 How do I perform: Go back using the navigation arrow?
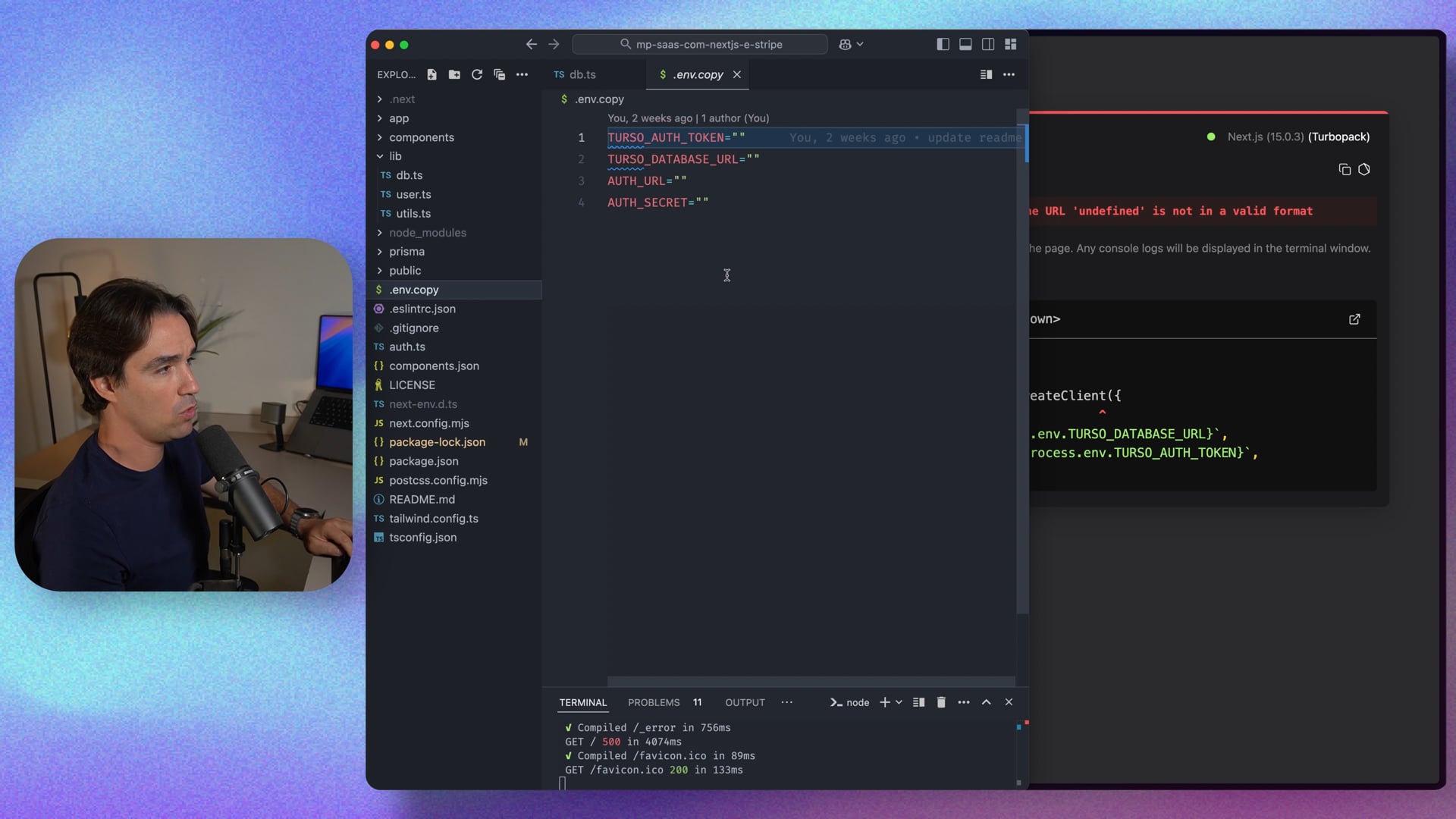pyautogui.click(x=531, y=44)
